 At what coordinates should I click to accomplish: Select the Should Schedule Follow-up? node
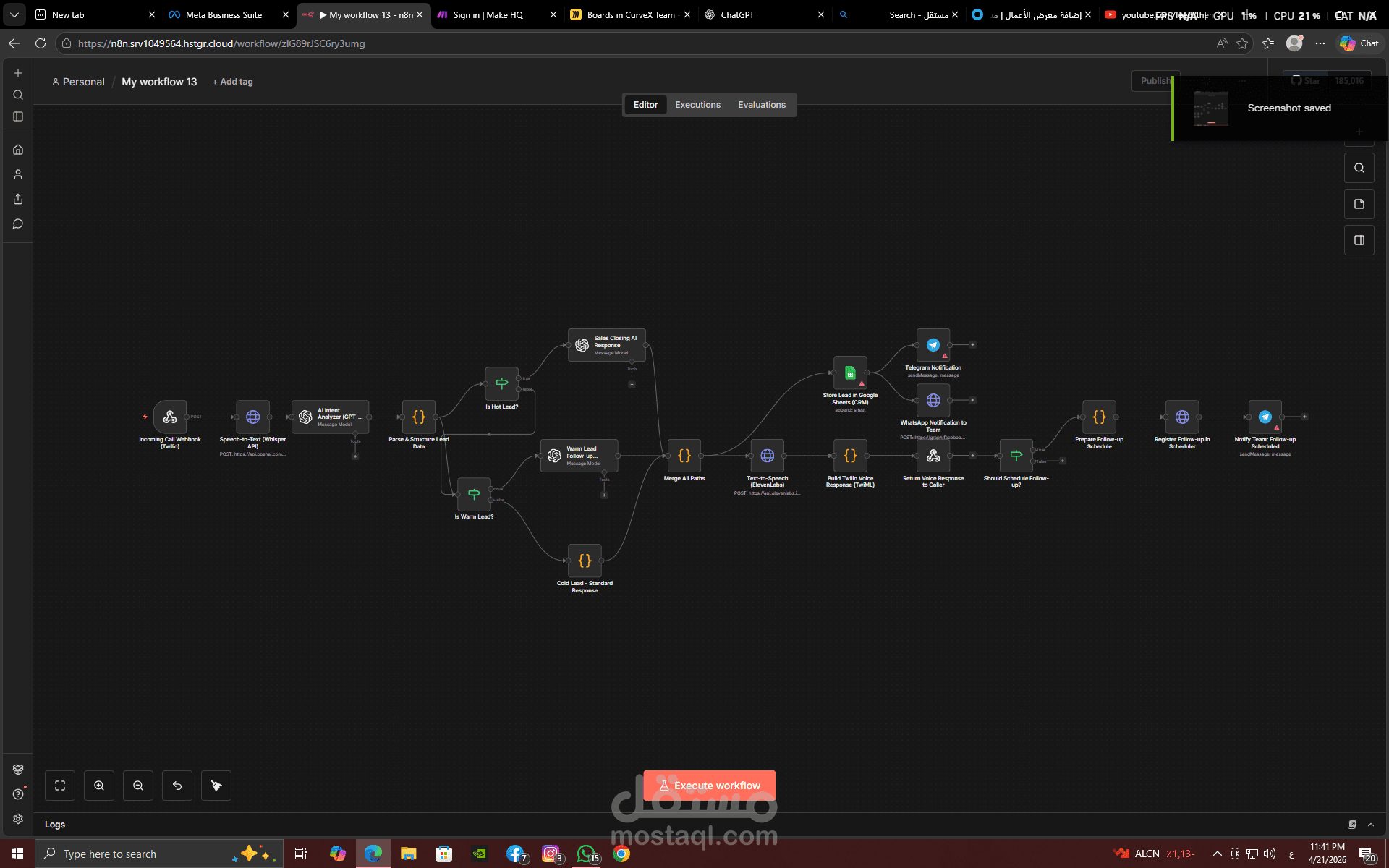1016,456
